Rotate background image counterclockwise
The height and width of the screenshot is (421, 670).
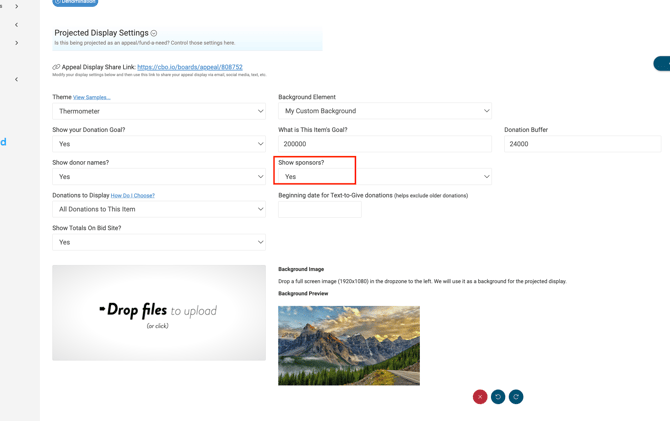click(x=498, y=397)
